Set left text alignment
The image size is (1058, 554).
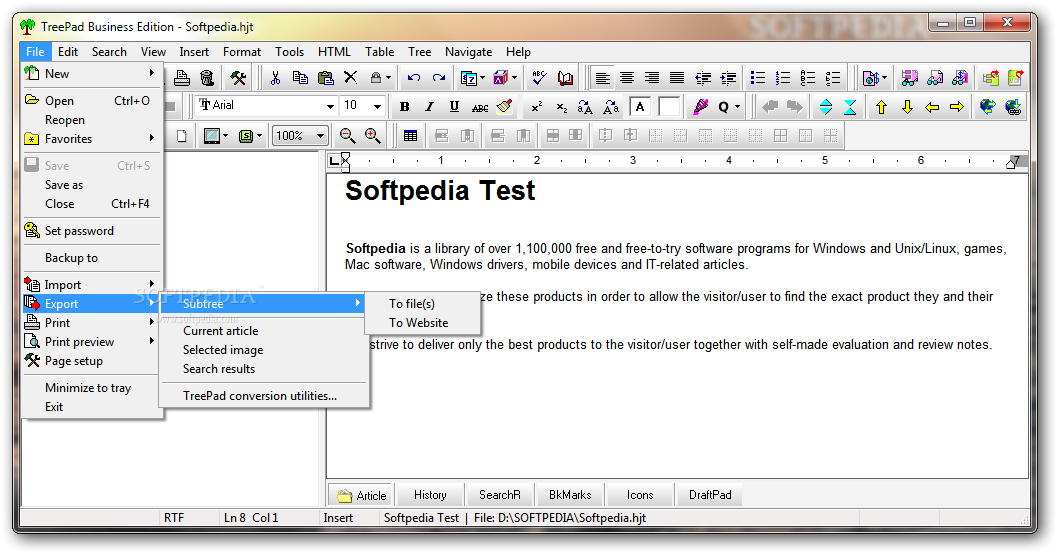click(602, 78)
